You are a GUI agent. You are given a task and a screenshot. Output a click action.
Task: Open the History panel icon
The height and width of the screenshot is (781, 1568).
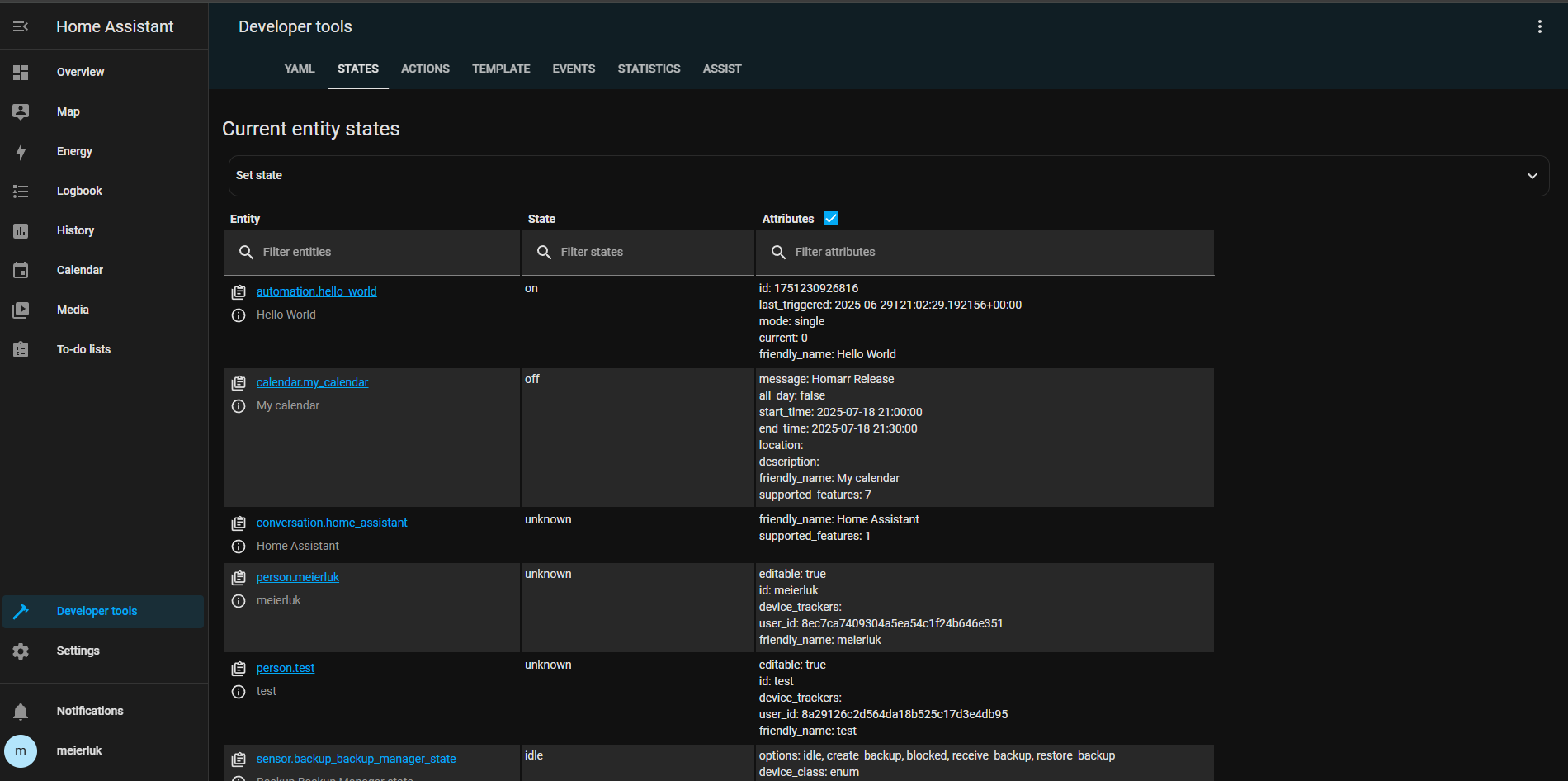coord(21,230)
